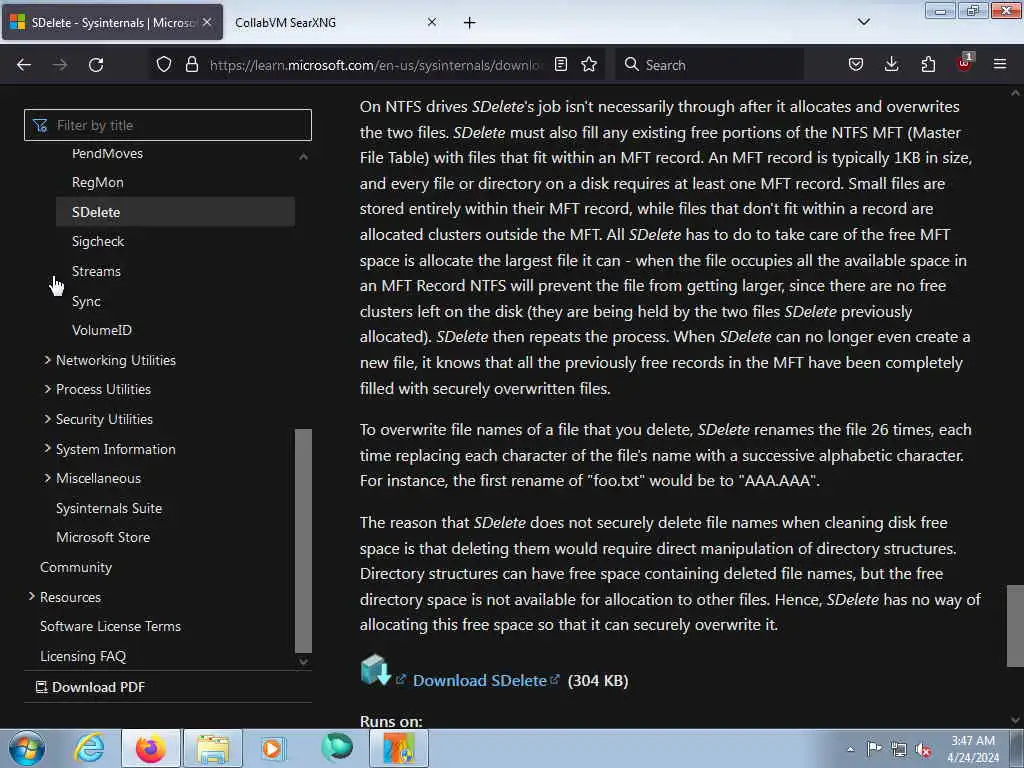This screenshot has height=768, width=1024.
Task: Open a new tab with plus button
Action: (470, 23)
